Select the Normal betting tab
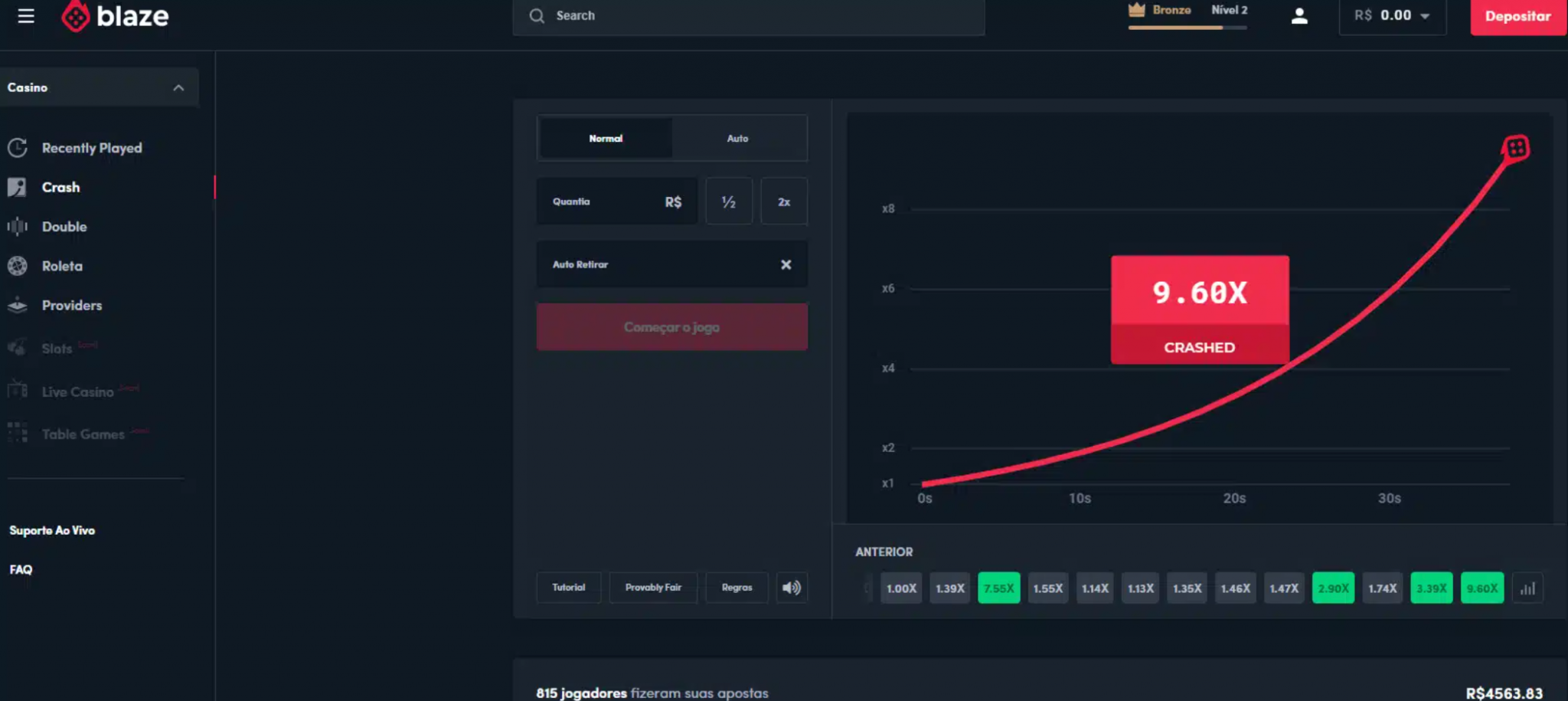Viewport: 1568px width, 701px height. (x=605, y=138)
